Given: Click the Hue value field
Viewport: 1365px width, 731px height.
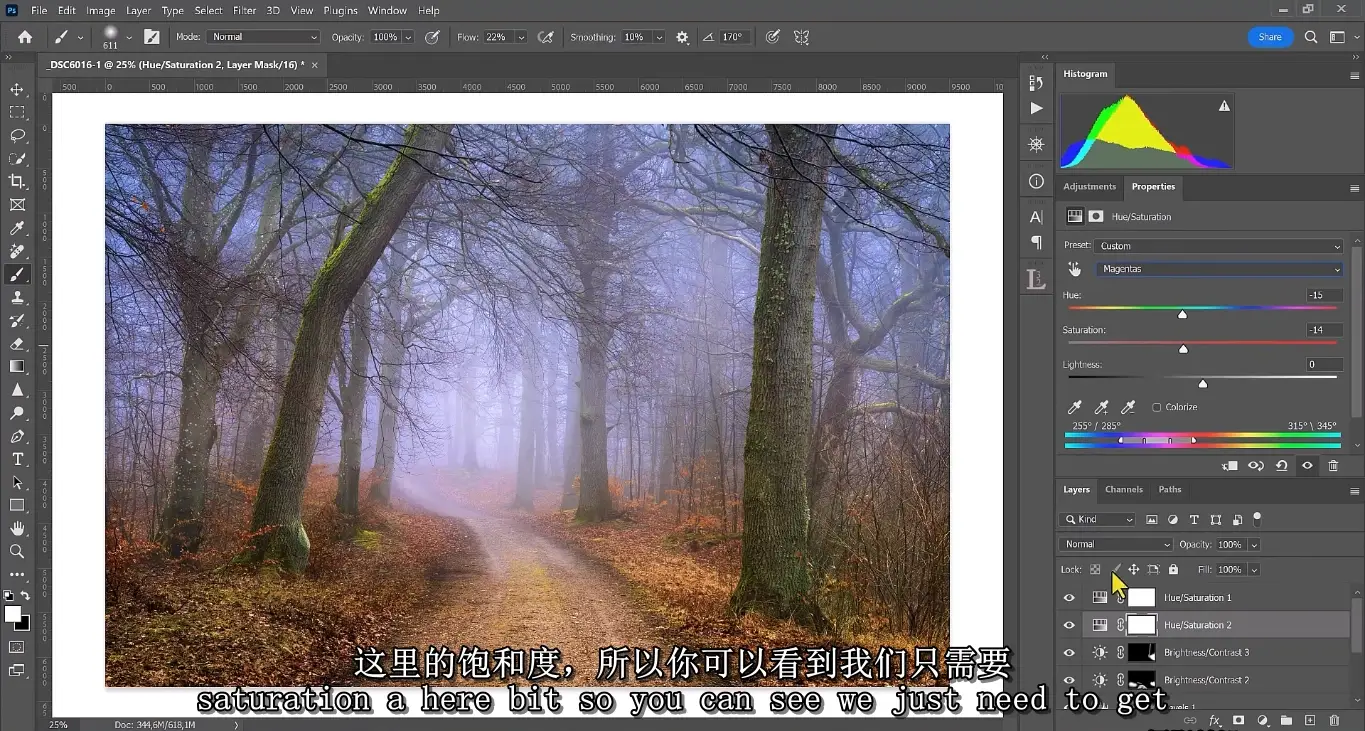Looking at the screenshot, I should pyautogui.click(x=1324, y=295).
